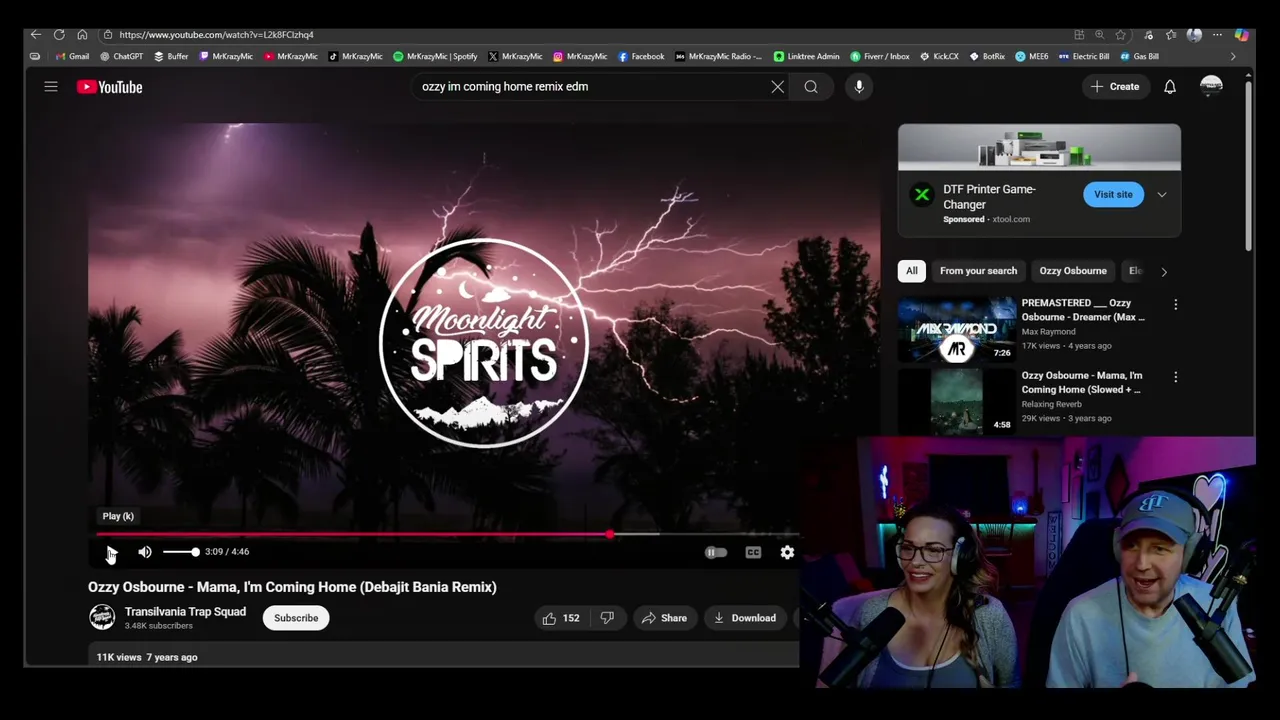Run search with the magnifier button

point(811,87)
